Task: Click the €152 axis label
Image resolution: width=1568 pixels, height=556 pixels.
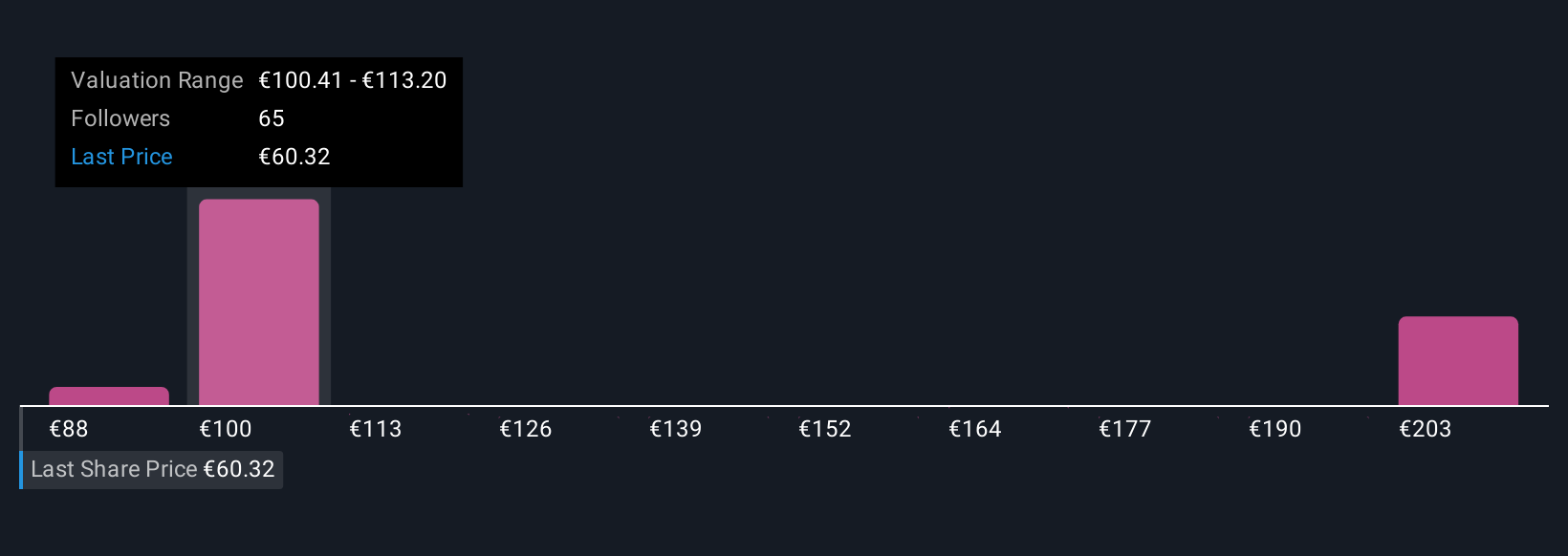Action: point(825,429)
